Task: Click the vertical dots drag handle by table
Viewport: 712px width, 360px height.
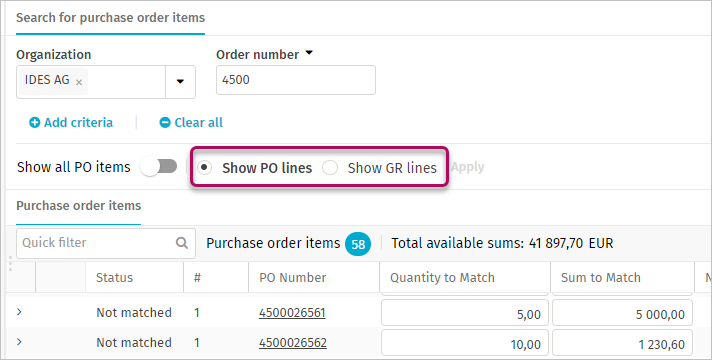Action: 10,264
